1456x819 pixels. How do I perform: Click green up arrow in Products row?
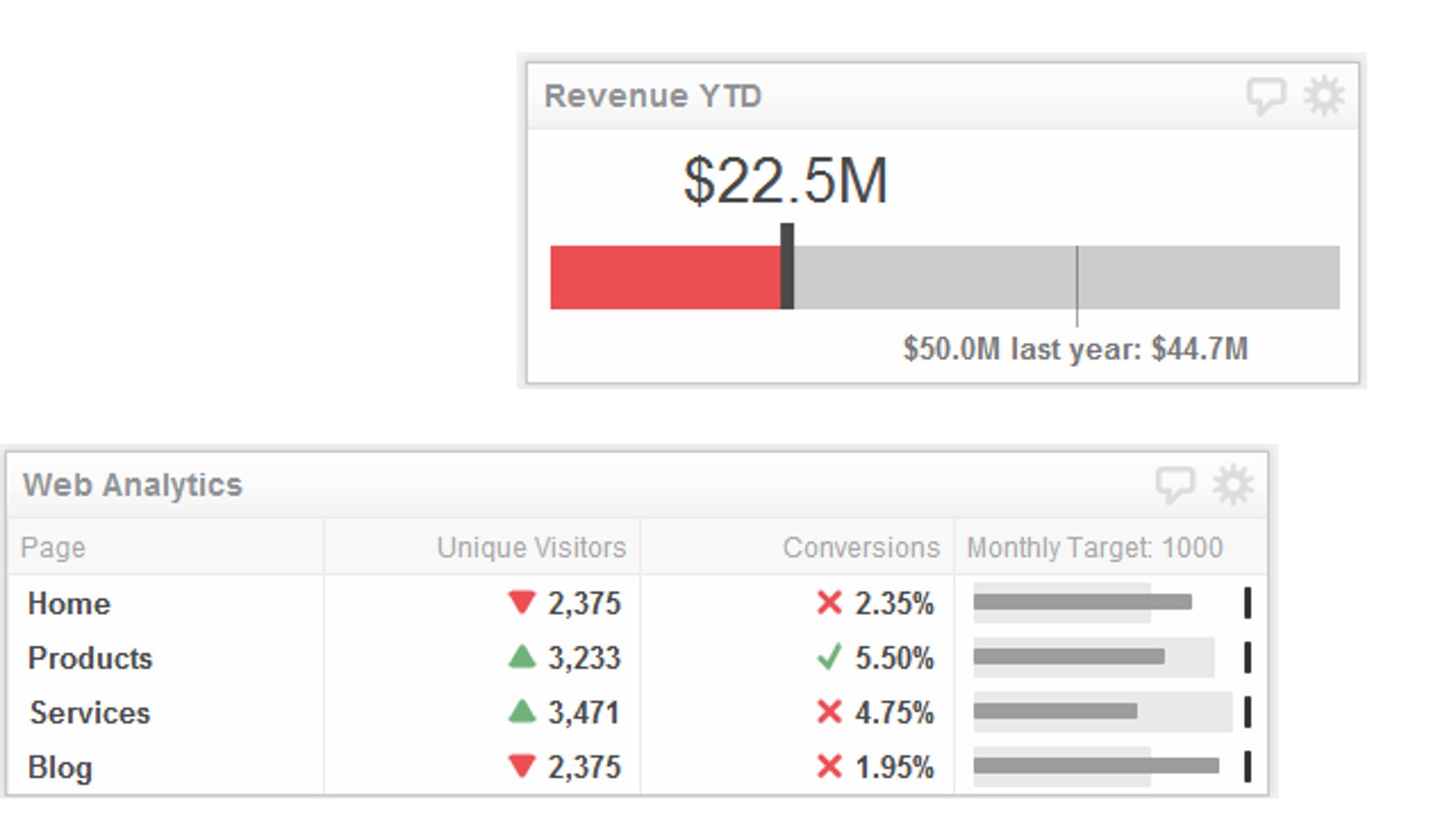click(x=522, y=657)
